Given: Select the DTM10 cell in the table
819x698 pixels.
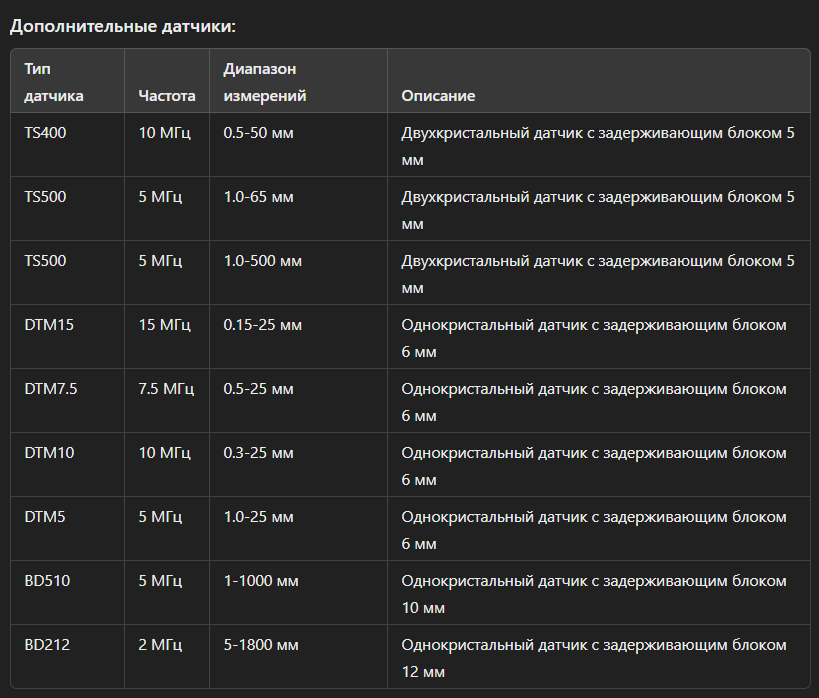Looking at the screenshot, I should click(x=49, y=452).
